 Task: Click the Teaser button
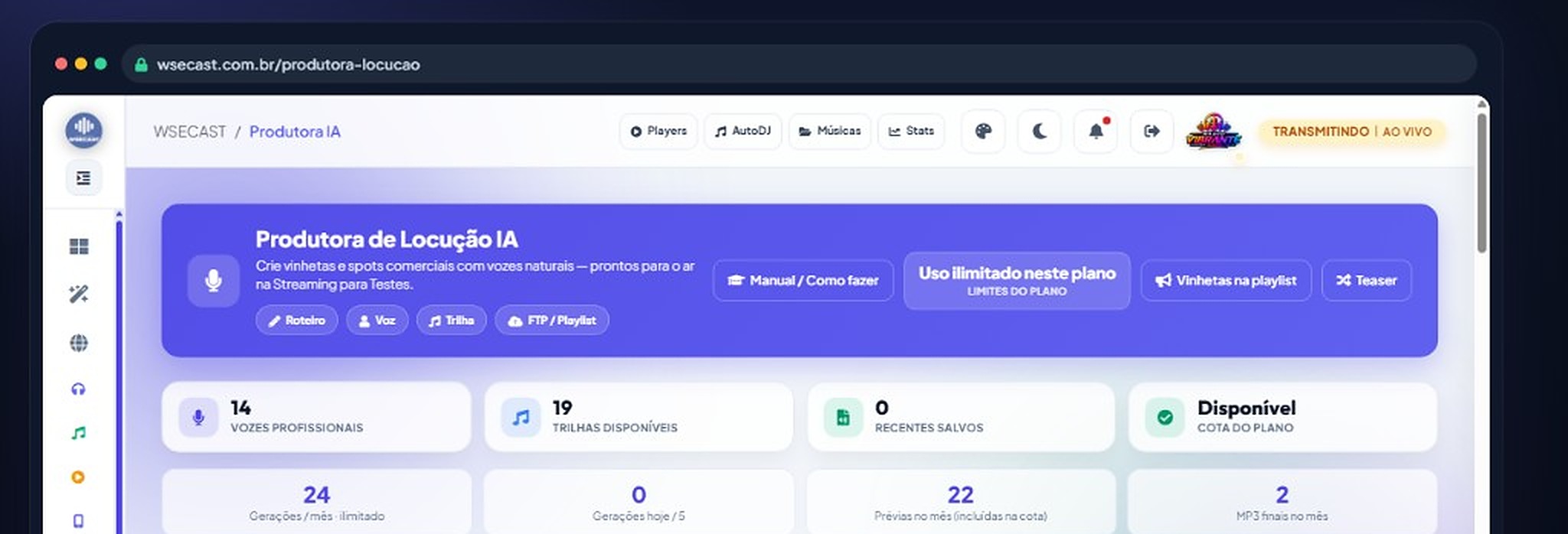[1367, 281]
